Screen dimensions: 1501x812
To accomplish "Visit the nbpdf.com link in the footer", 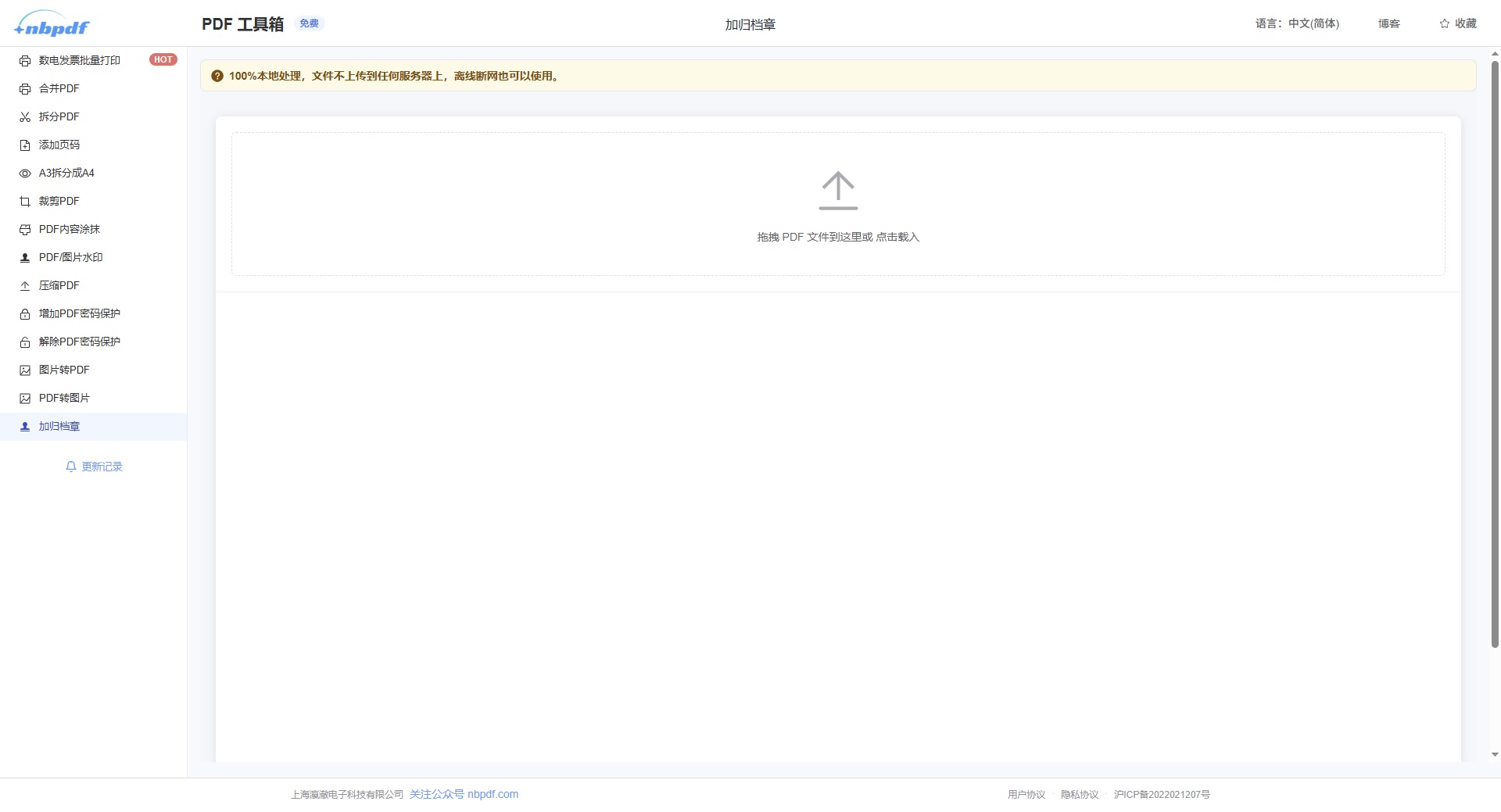I will coord(493,794).
